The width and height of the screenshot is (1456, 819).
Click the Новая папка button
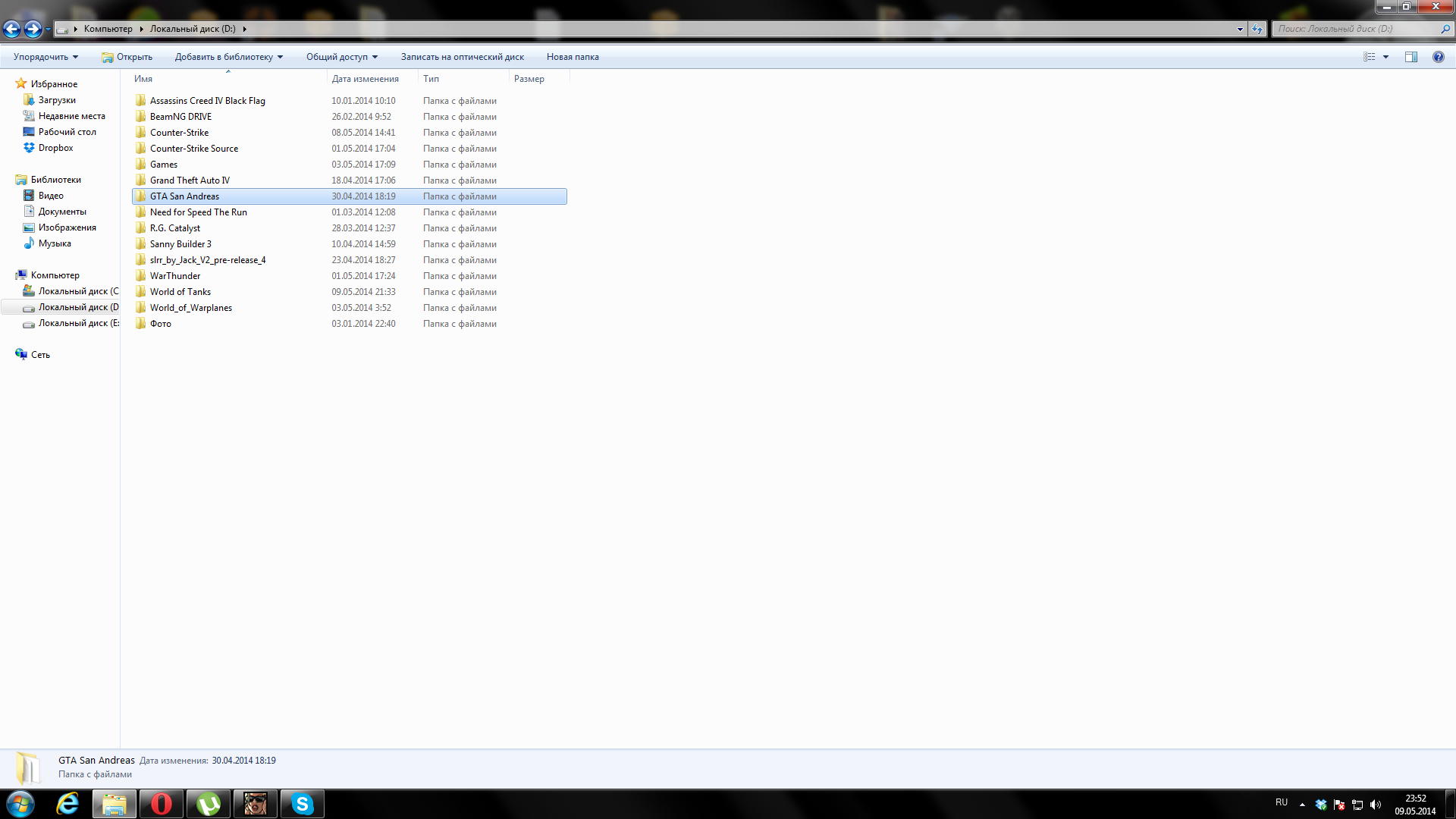point(573,57)
